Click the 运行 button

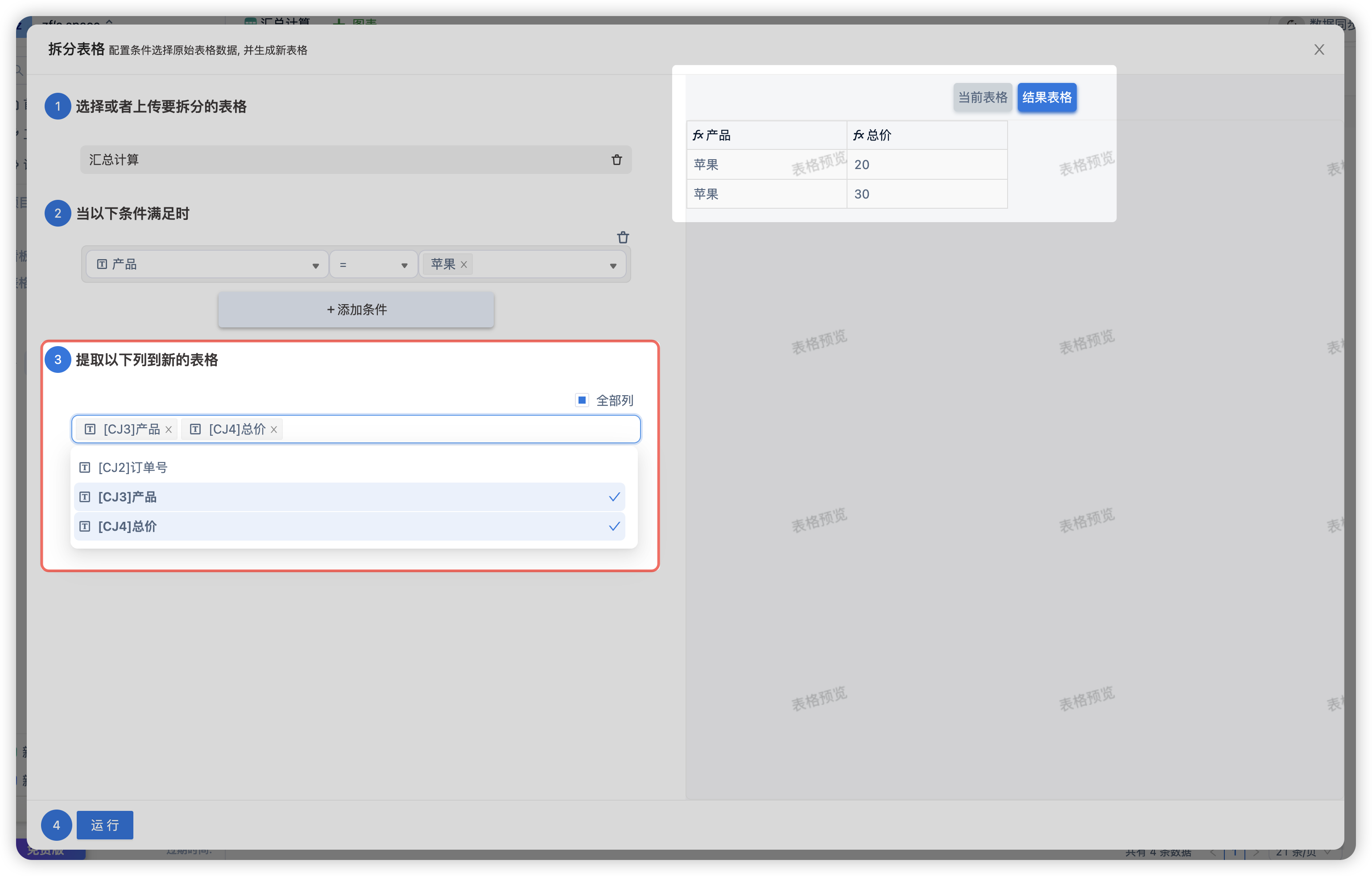(105, 825)
